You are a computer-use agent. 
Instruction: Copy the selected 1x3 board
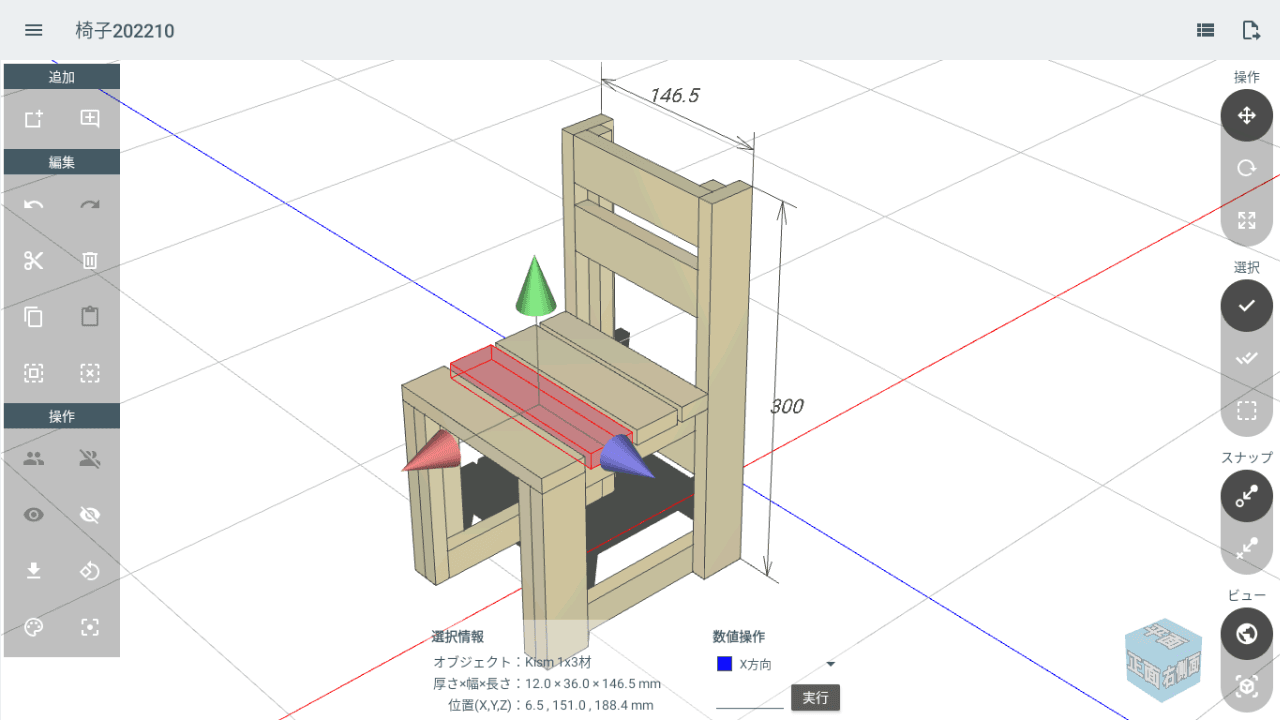click(x=33, y=317)
